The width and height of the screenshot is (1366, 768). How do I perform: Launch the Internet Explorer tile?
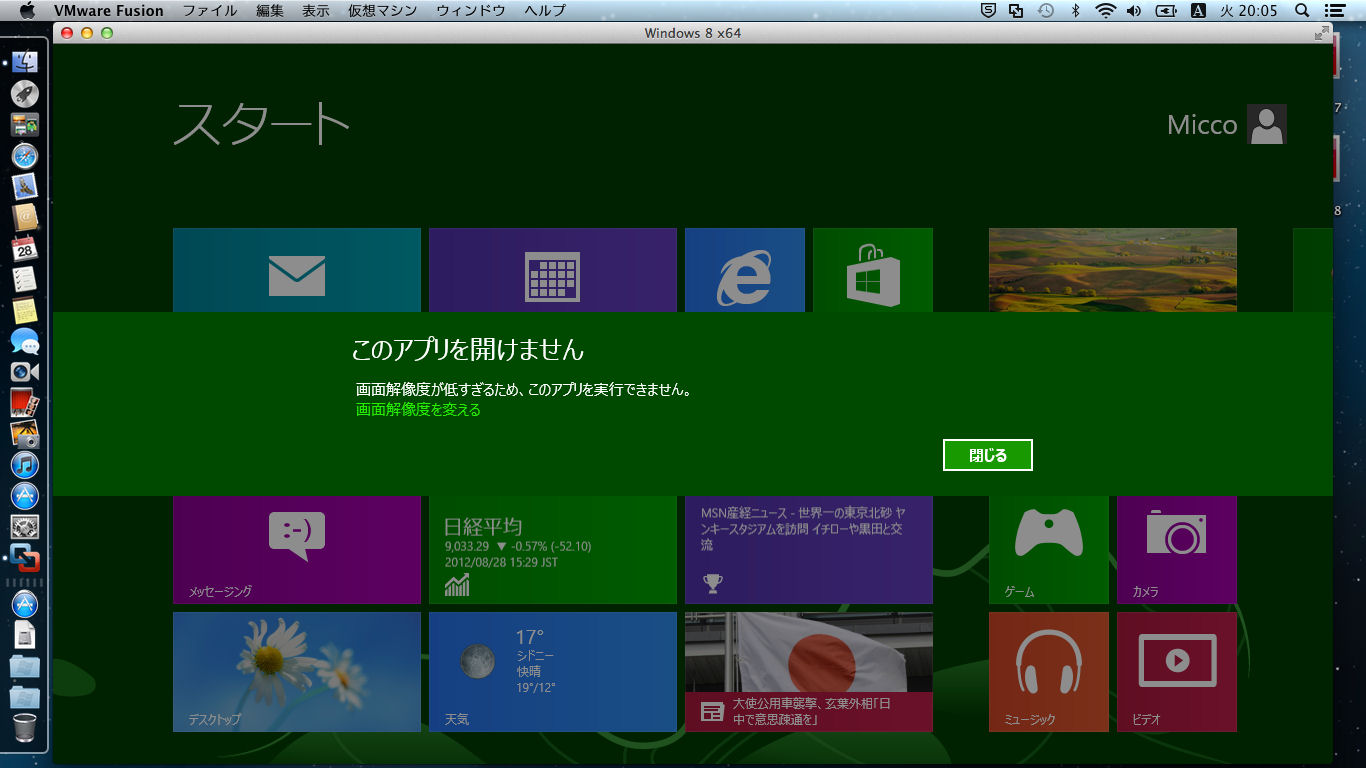pos(745,270)
